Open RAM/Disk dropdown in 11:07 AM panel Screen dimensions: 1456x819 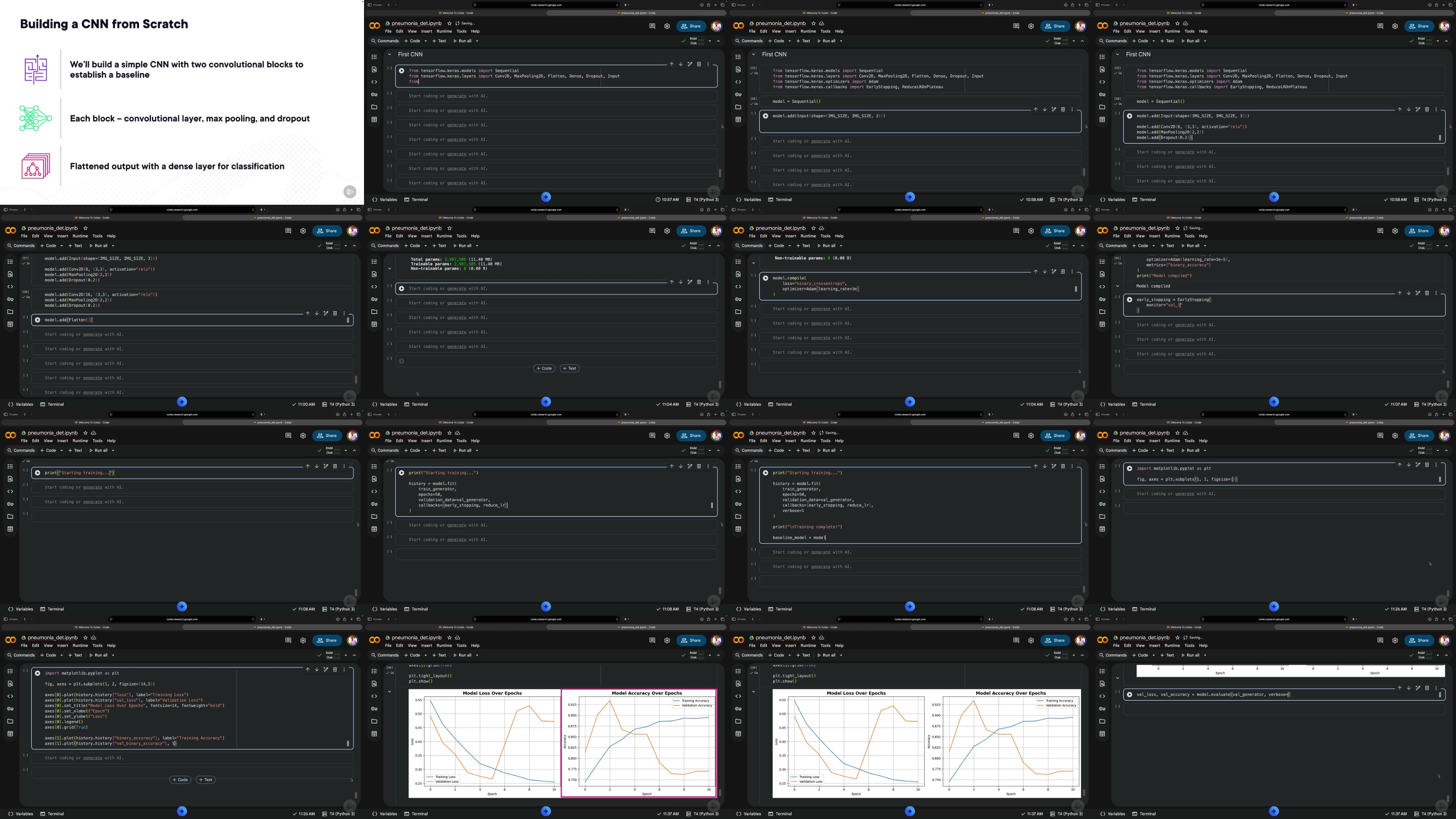tap(1437, 246)
